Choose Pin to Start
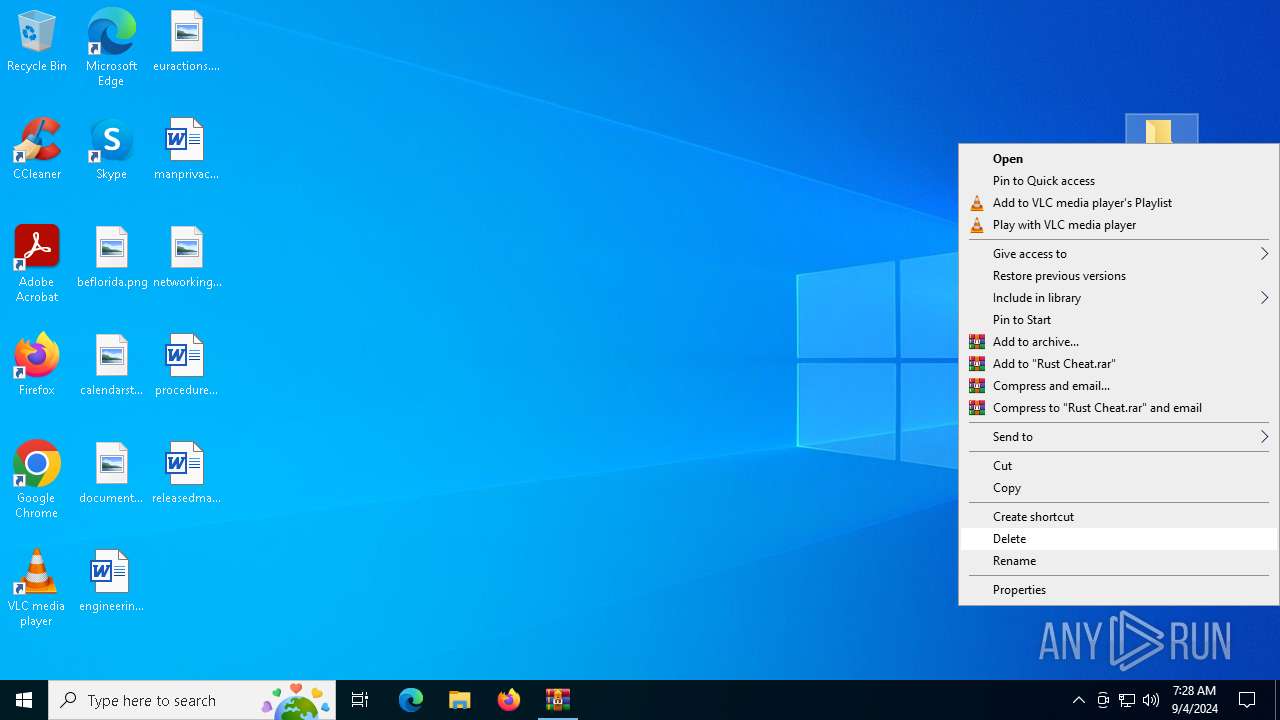The image size is (1280, 720). [1119, 320]
